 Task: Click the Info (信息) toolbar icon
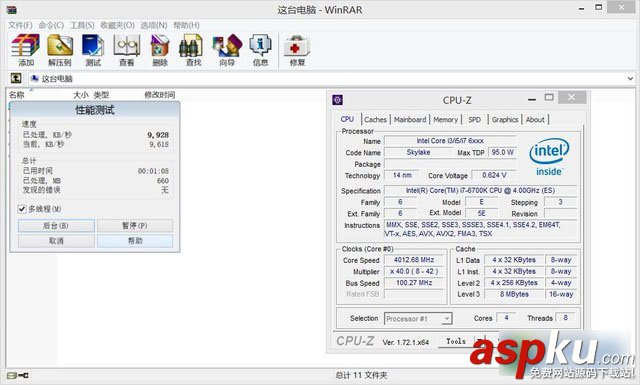[x=260, y=50]
